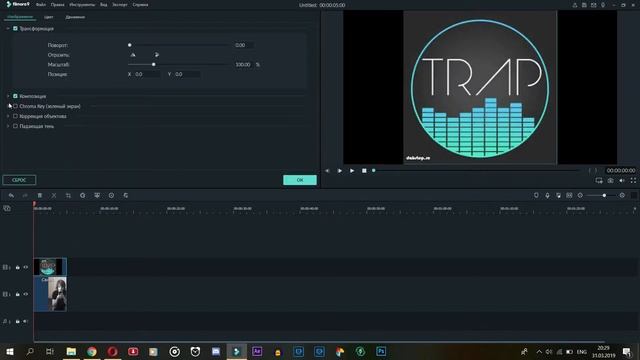Open the Инструменты menu
The image size is (640, 360).
82,5
